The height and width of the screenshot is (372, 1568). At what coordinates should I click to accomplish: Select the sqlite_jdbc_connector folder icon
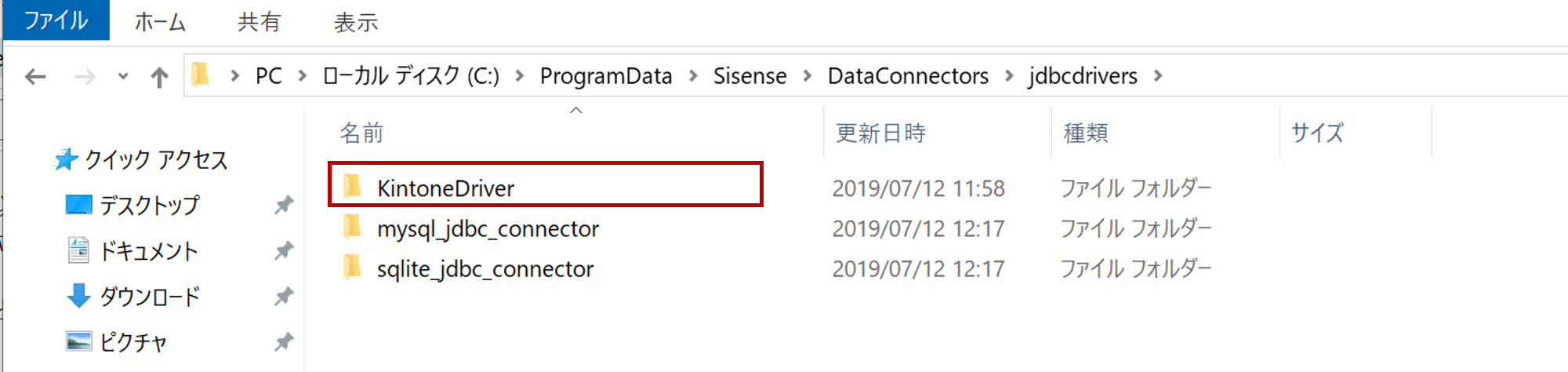point(353,267)
